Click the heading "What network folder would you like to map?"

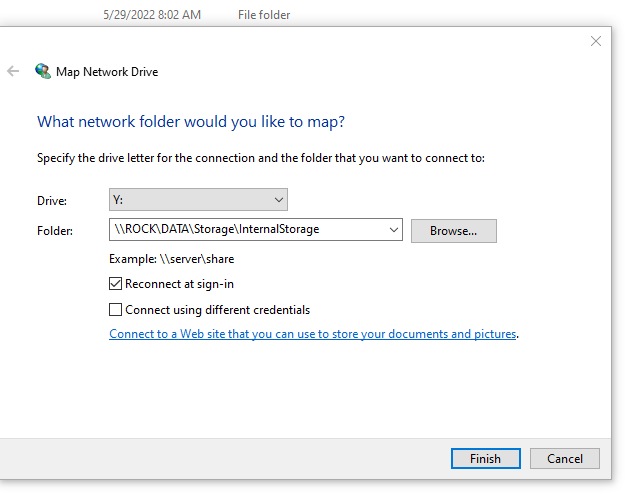(x=190, y=122)
